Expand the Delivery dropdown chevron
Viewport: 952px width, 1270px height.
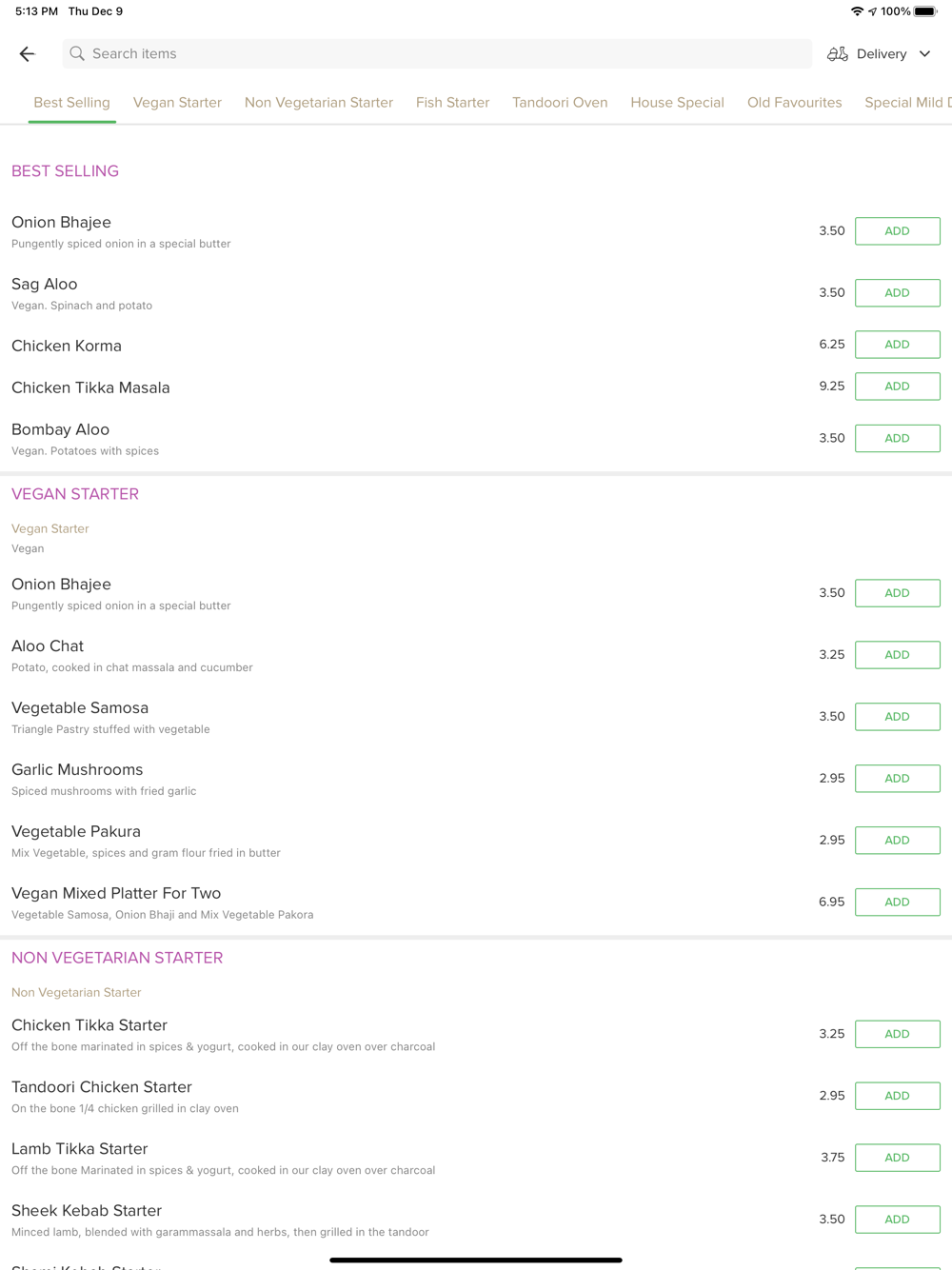coord(924,54)
